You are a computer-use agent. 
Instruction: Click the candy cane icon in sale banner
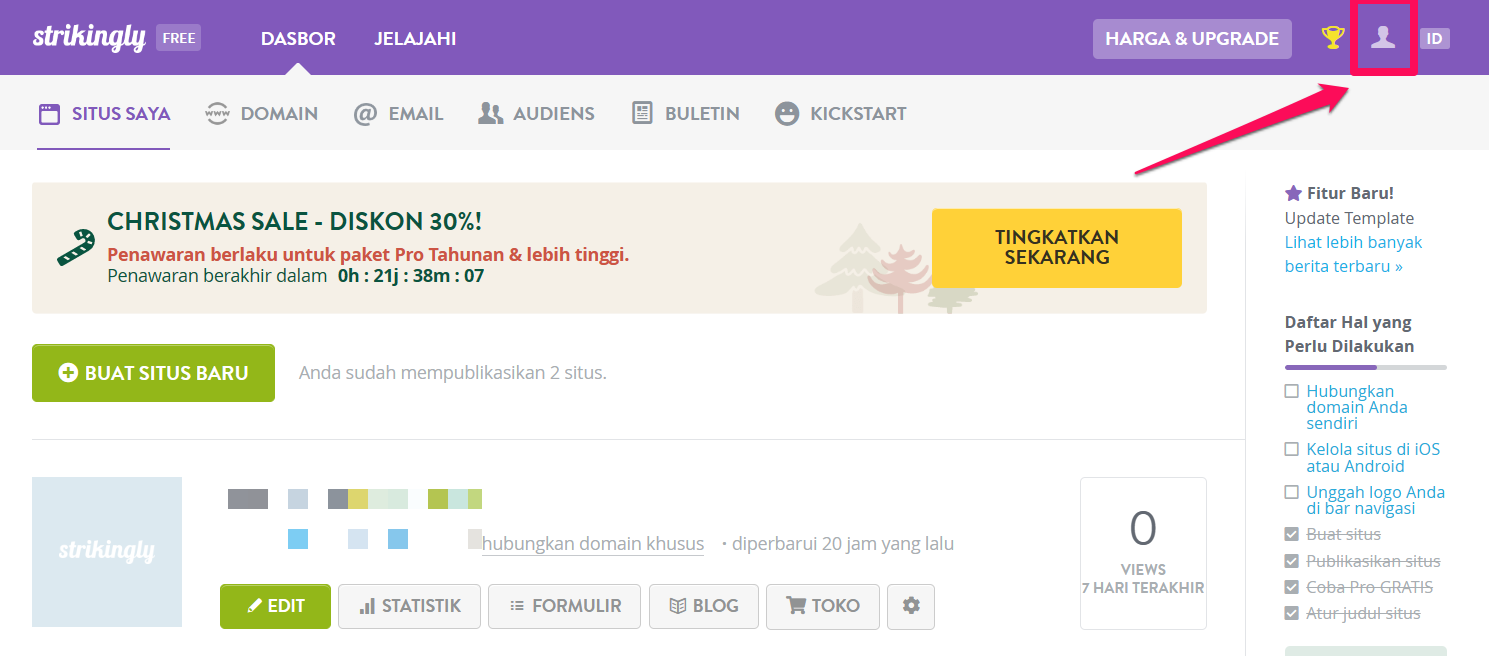(76, 248)
